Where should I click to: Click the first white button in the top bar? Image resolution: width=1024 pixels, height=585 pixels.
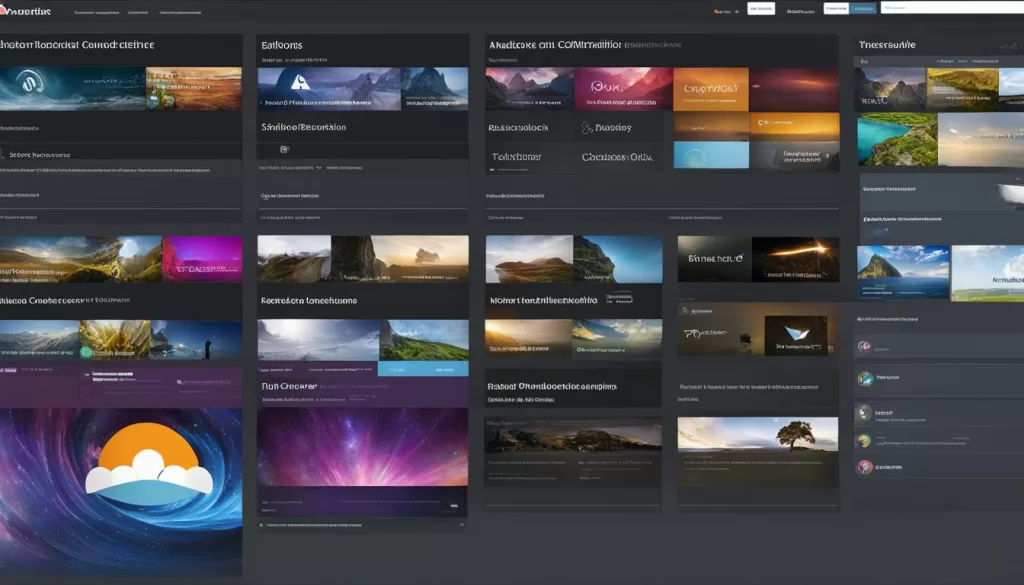click(x=761, y=9)
